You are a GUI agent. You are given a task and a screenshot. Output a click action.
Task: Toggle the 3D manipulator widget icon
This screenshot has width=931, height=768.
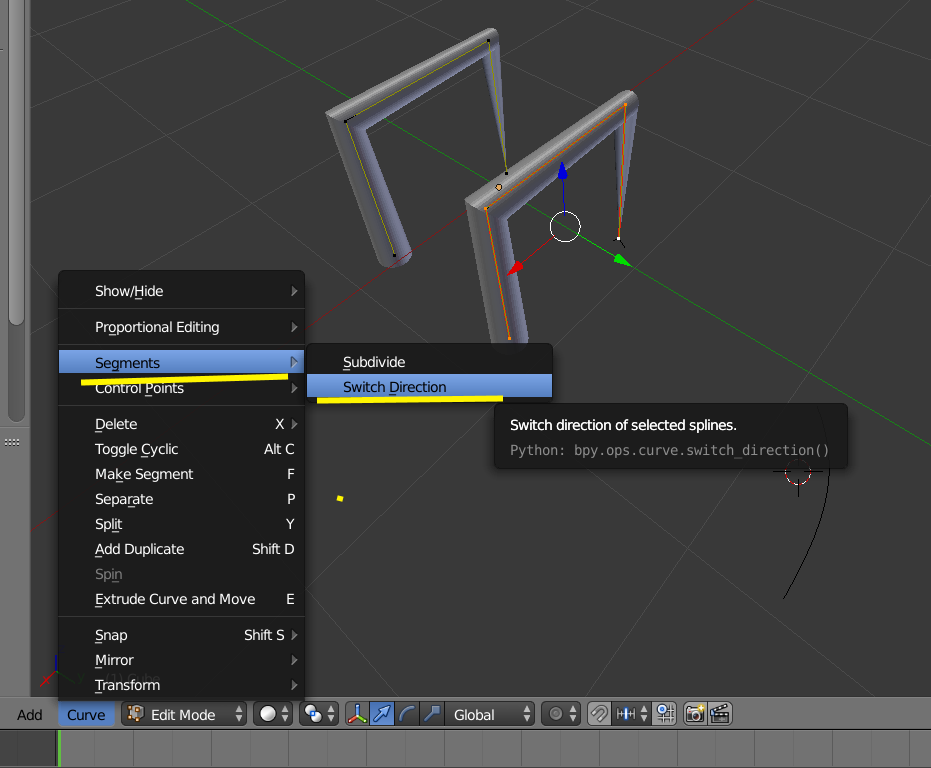coord(357,714)
